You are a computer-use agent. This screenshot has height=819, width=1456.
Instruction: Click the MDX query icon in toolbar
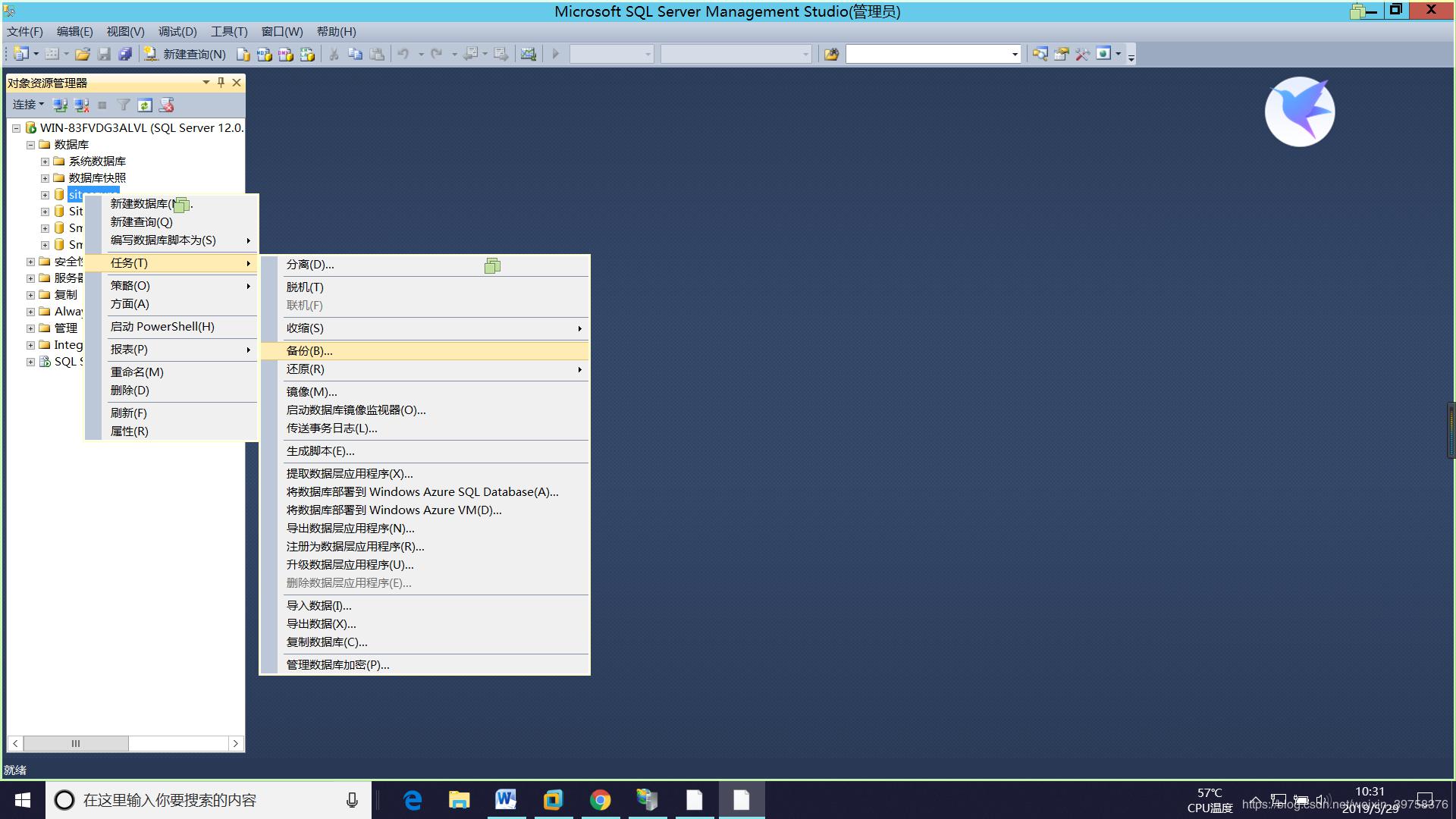(x=264, y=54)
